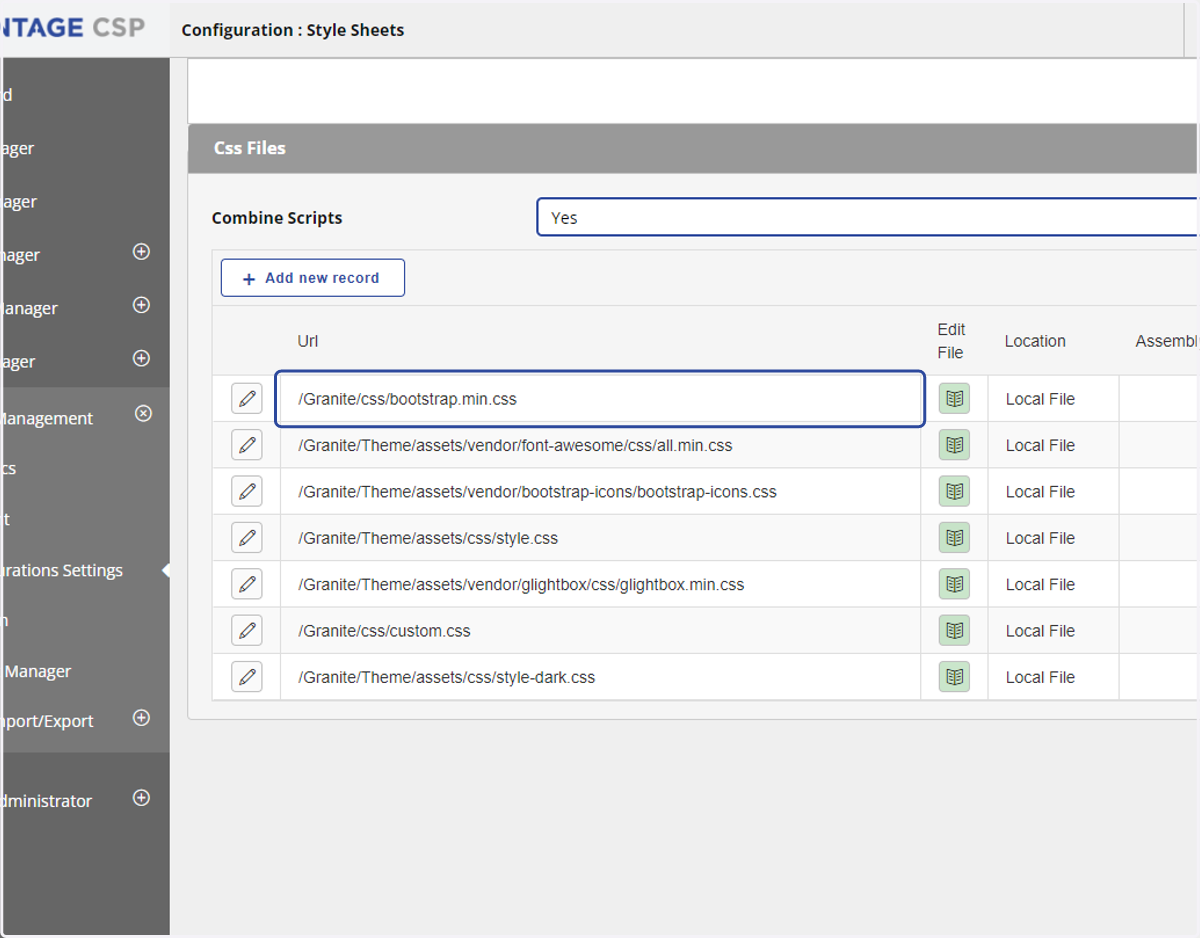This screenshot has height=938, width=1200.
Task: Click Local File cell in bootstrap.min.css row
Action: click(1053, 399)
